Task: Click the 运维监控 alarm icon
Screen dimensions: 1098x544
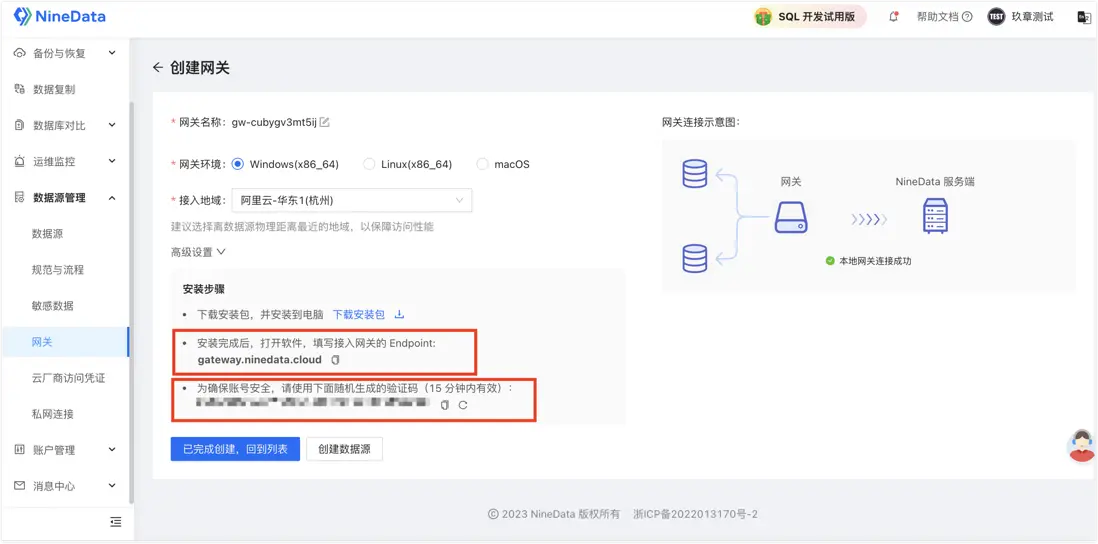Action: point(20,161)
